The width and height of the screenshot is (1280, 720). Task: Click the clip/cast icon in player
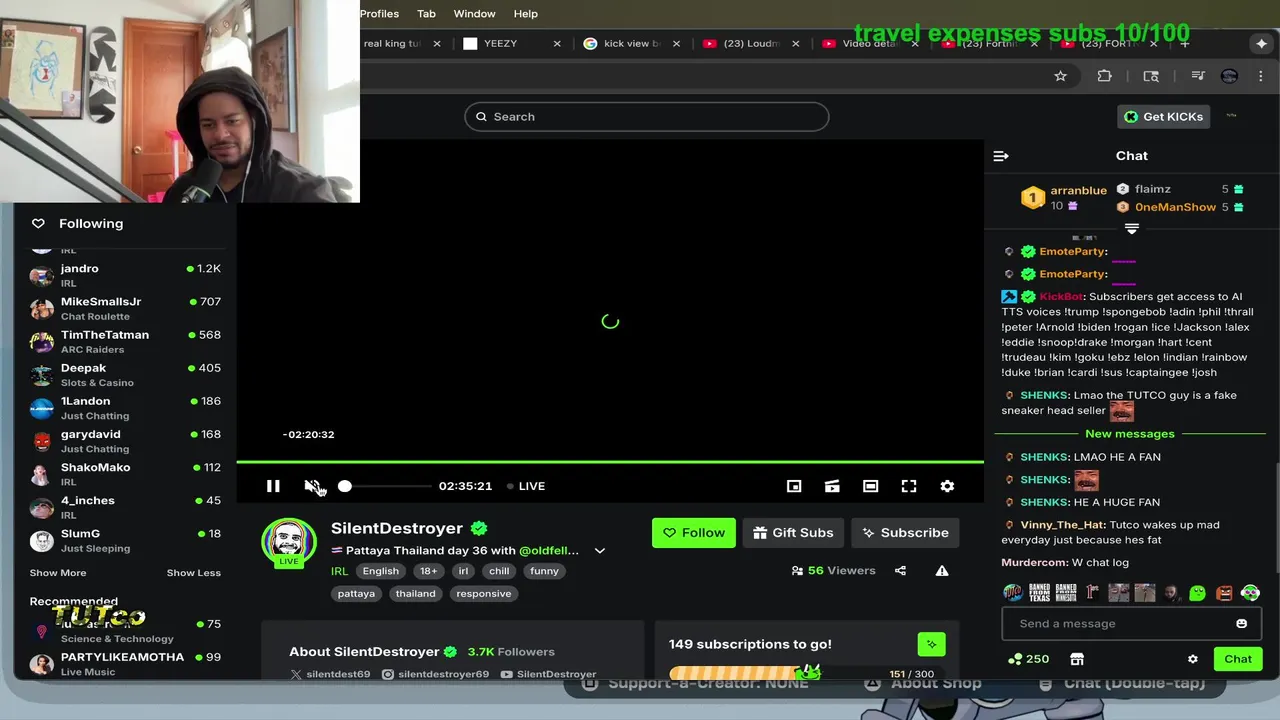tap(832, 486)
